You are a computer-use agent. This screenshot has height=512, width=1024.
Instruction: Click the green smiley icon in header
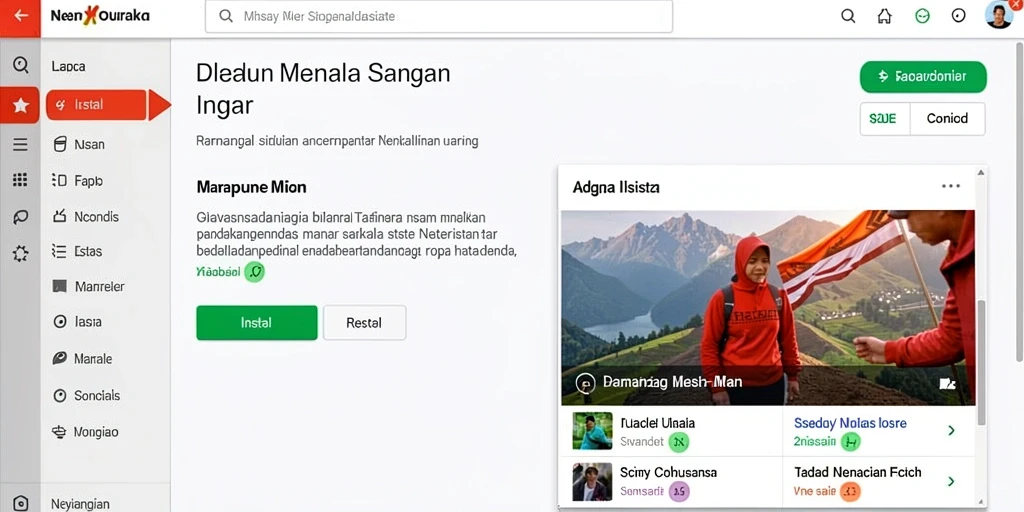[922, 16]
